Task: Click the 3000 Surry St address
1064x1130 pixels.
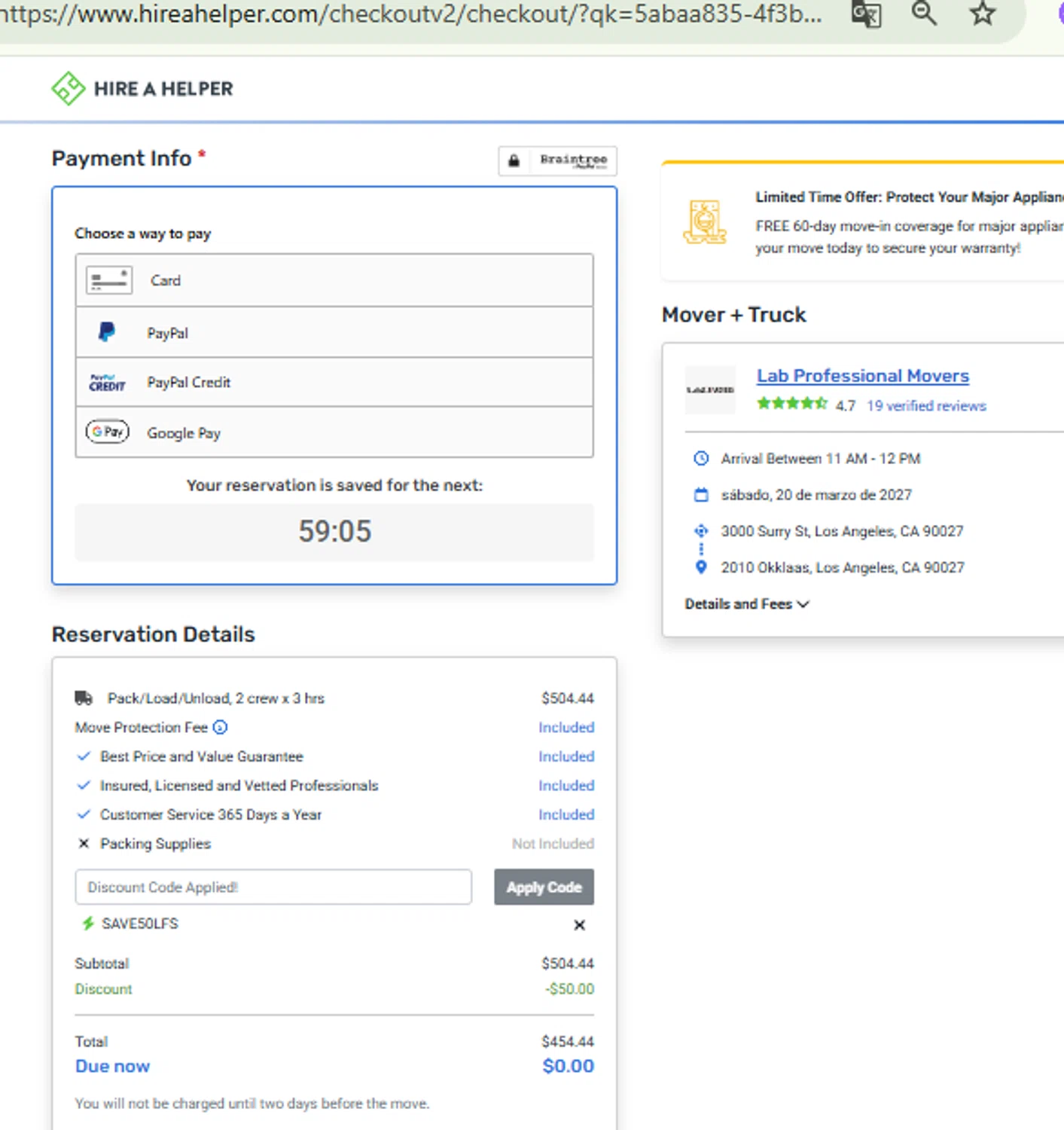Action: click(x=842, y=531)
